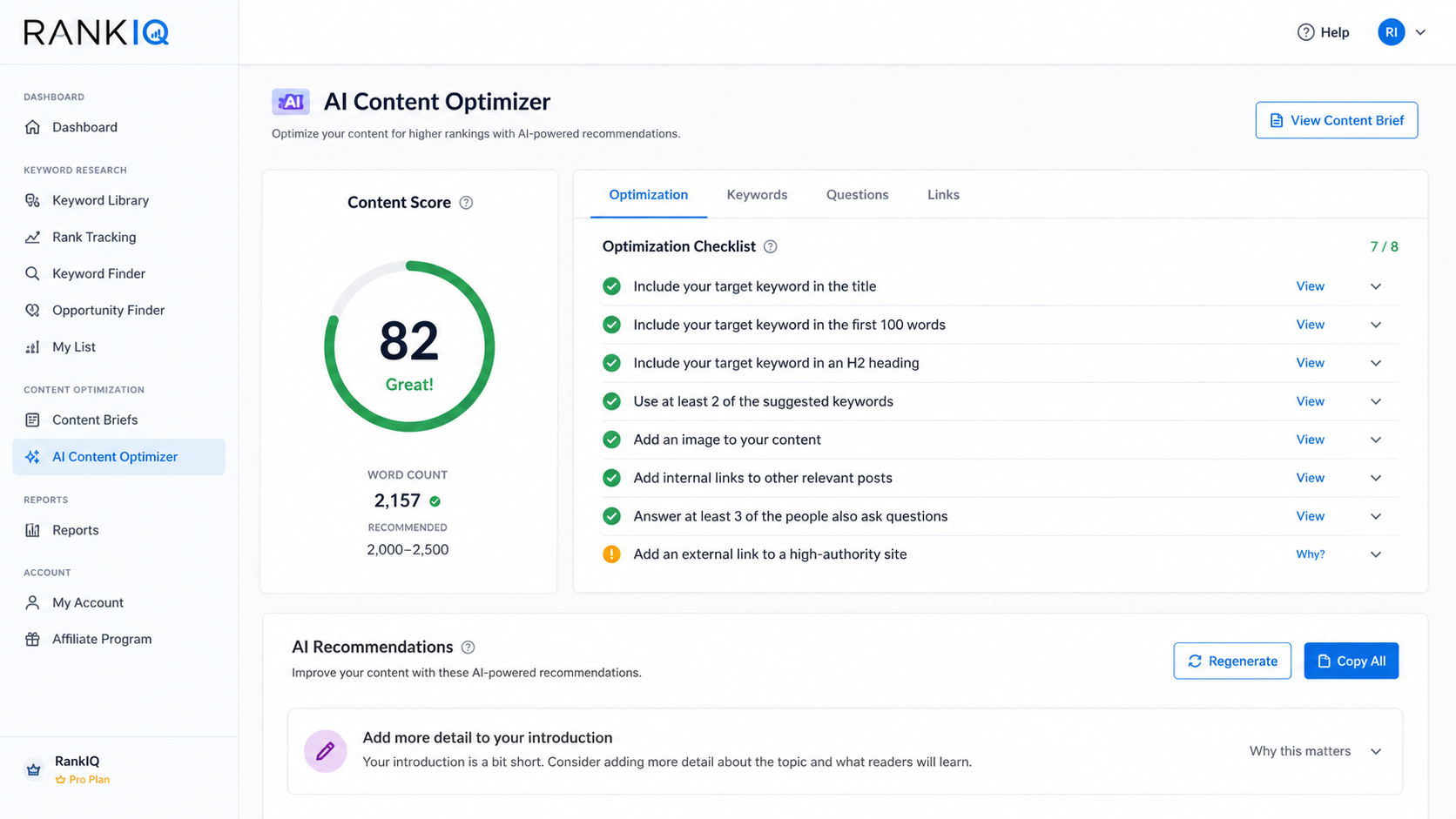Click the AI Recommendations info icon

coord(468,648)
